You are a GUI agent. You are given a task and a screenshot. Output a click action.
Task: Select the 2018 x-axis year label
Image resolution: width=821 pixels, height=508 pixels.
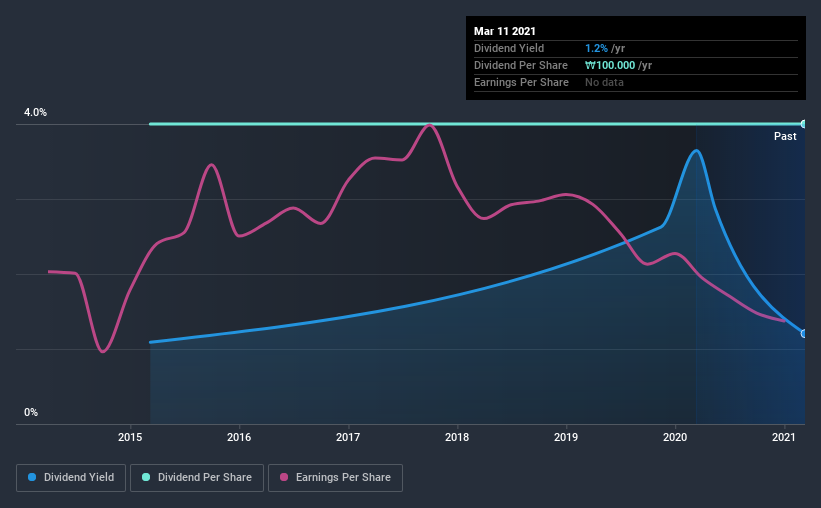point(457,437)
